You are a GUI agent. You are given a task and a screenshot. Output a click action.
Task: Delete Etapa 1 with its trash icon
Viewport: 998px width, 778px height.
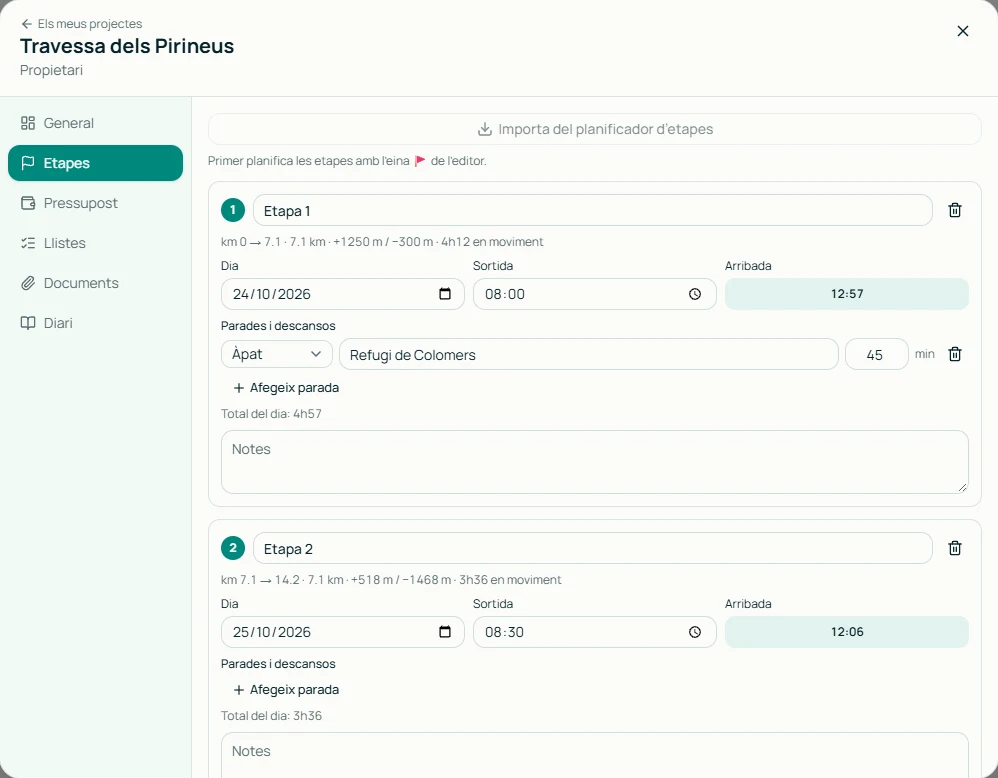955,210
